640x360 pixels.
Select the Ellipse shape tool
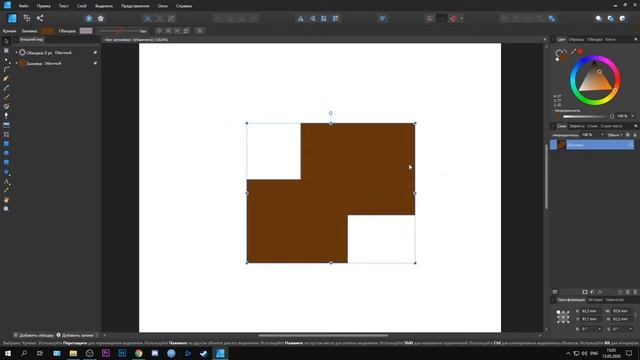click(6, 153)
